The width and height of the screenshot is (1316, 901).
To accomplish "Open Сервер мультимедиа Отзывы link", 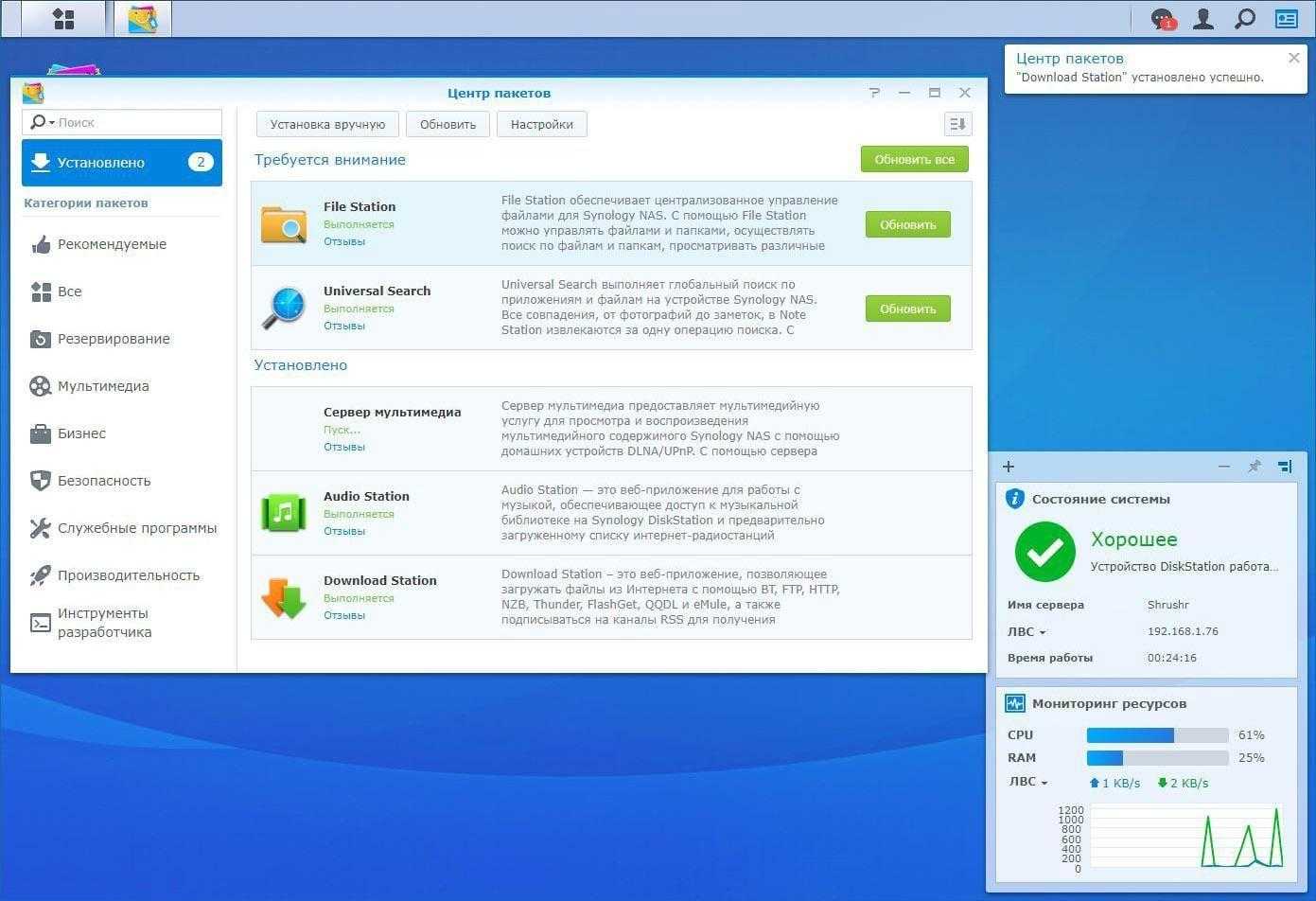I will point(344,447).
